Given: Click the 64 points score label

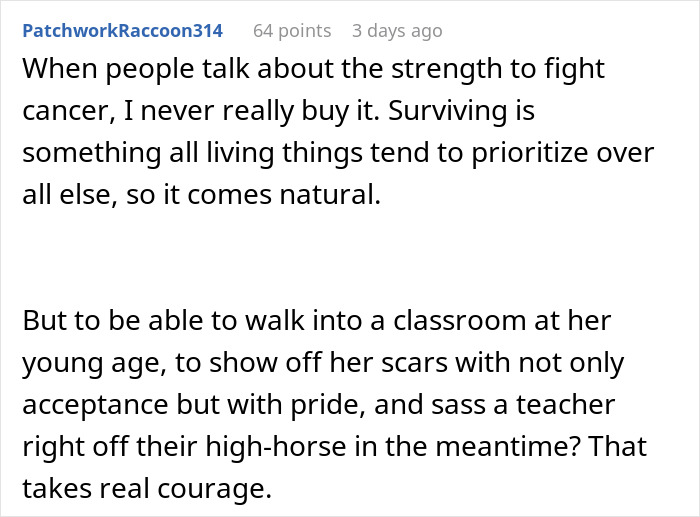Looking at the screenshot, I should [x=292, y=31].
